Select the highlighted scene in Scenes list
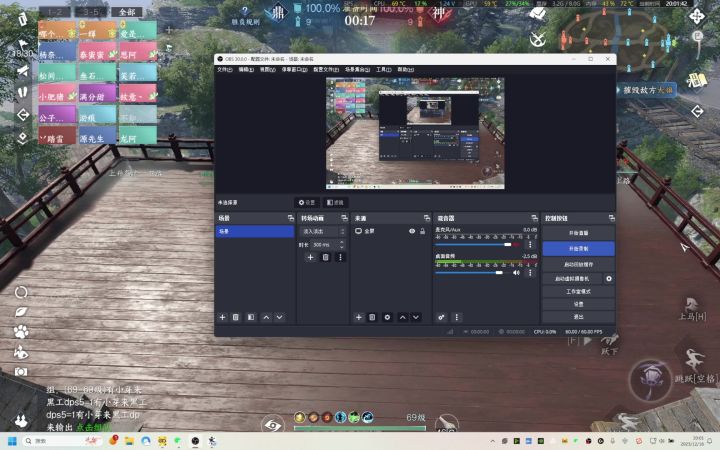720x450 pixels. pyautogui.click(x=255, y=231)
